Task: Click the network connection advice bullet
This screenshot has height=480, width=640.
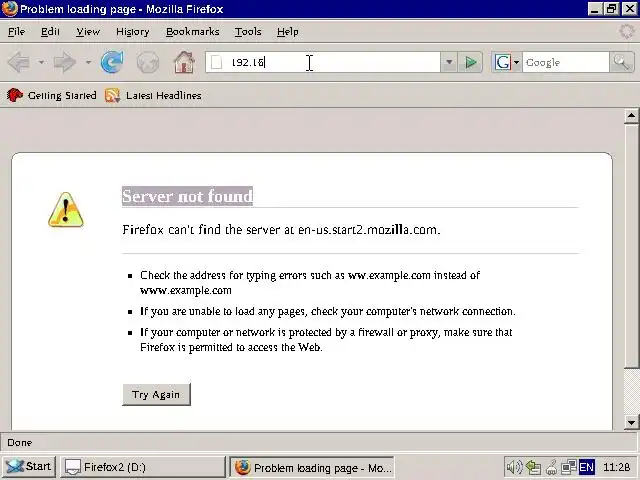Action: 328,311
